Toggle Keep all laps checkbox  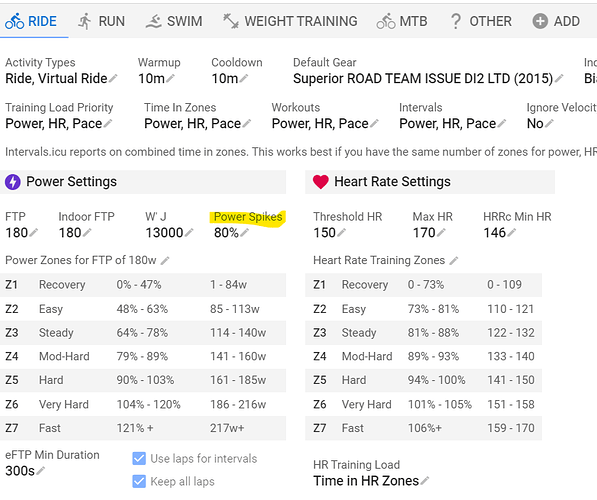[139, 481]
